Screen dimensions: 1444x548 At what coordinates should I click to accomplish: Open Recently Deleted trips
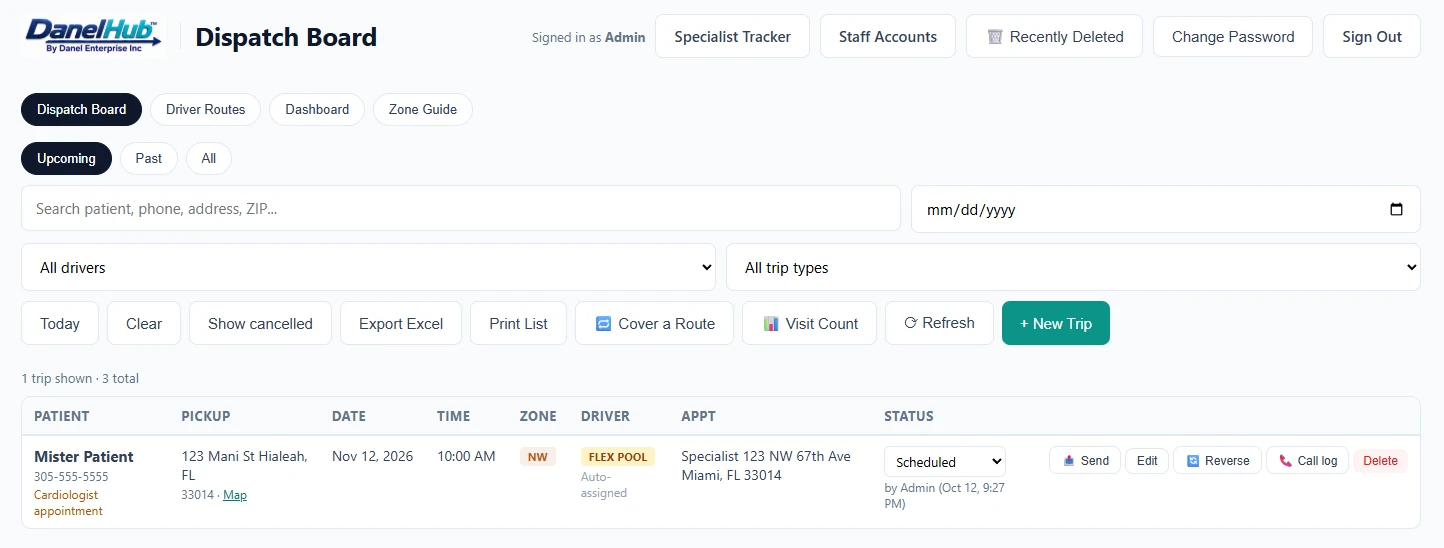point(1054,36)
